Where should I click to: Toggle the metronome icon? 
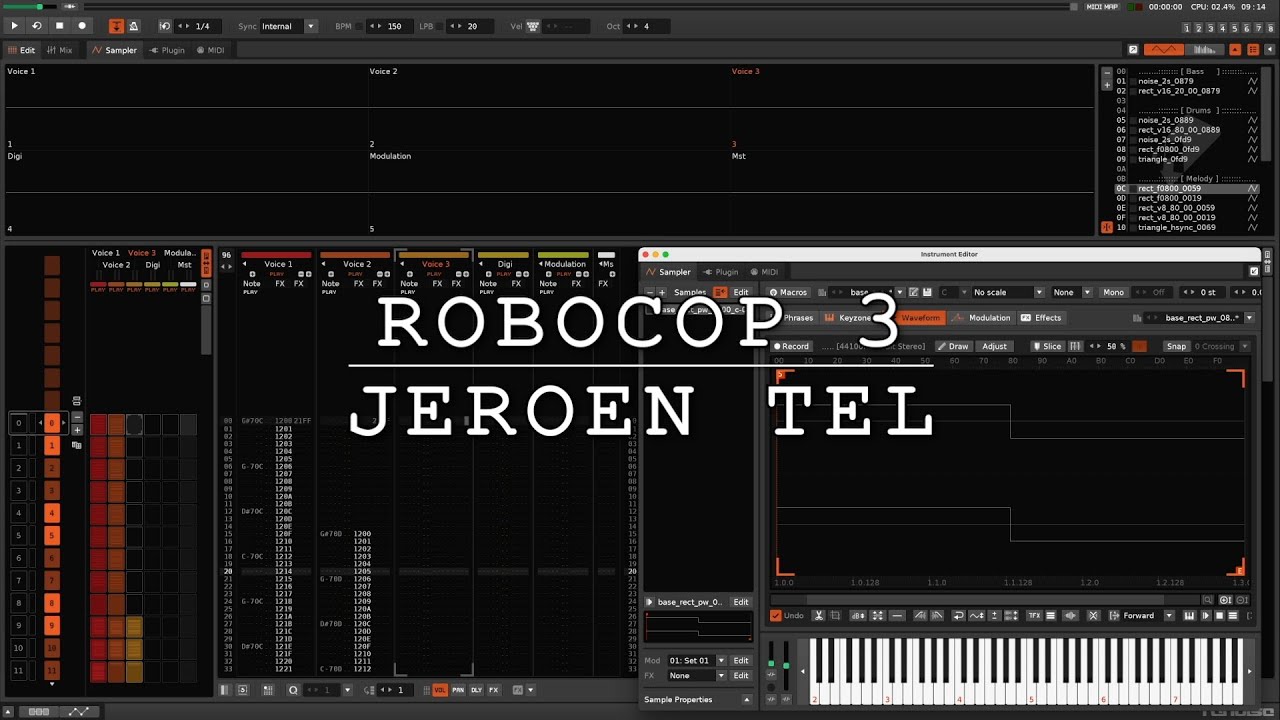tap(134, 26)
